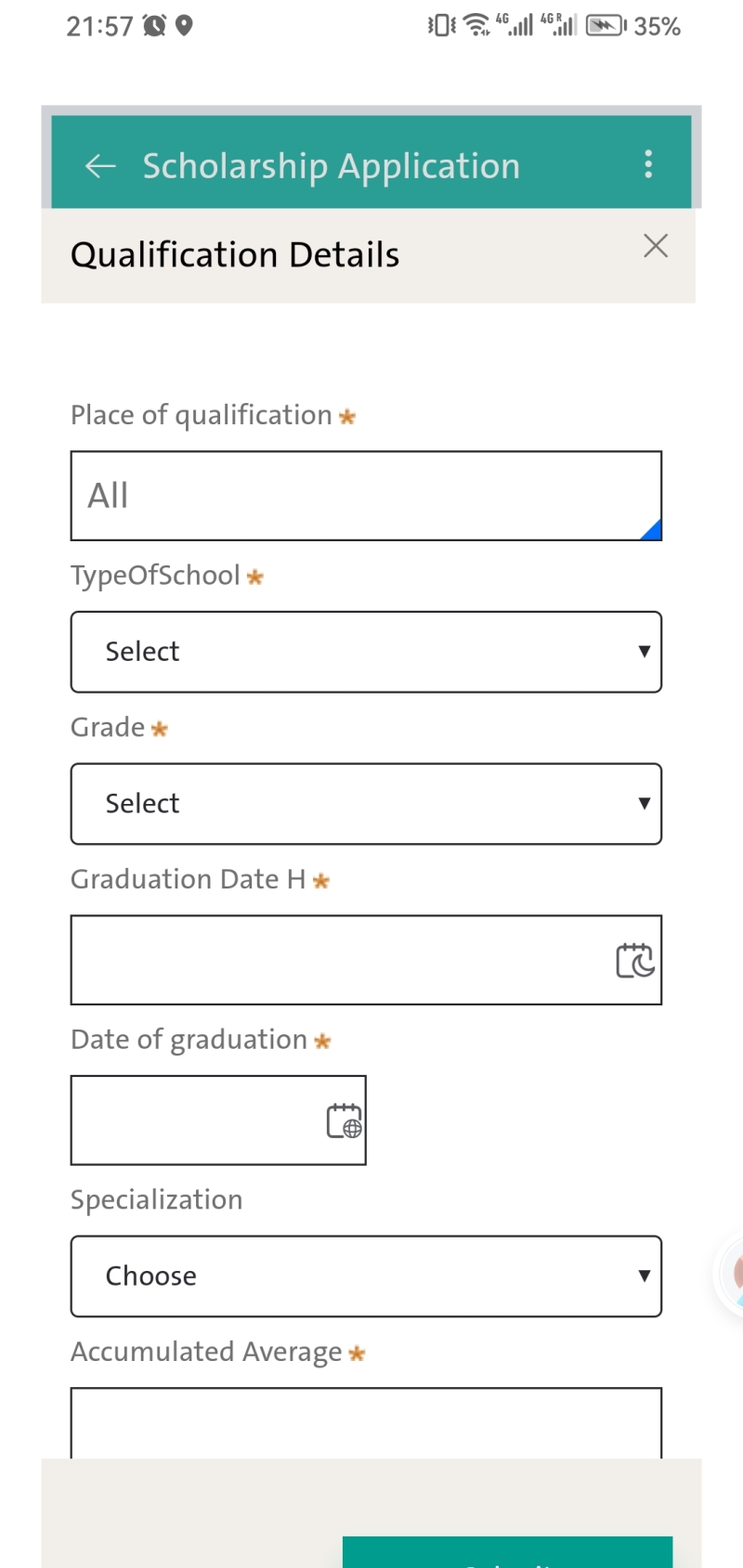Tap the Wi-Fi status icon
This screenshot has height=1568, width=743.
tap(476, 25)
